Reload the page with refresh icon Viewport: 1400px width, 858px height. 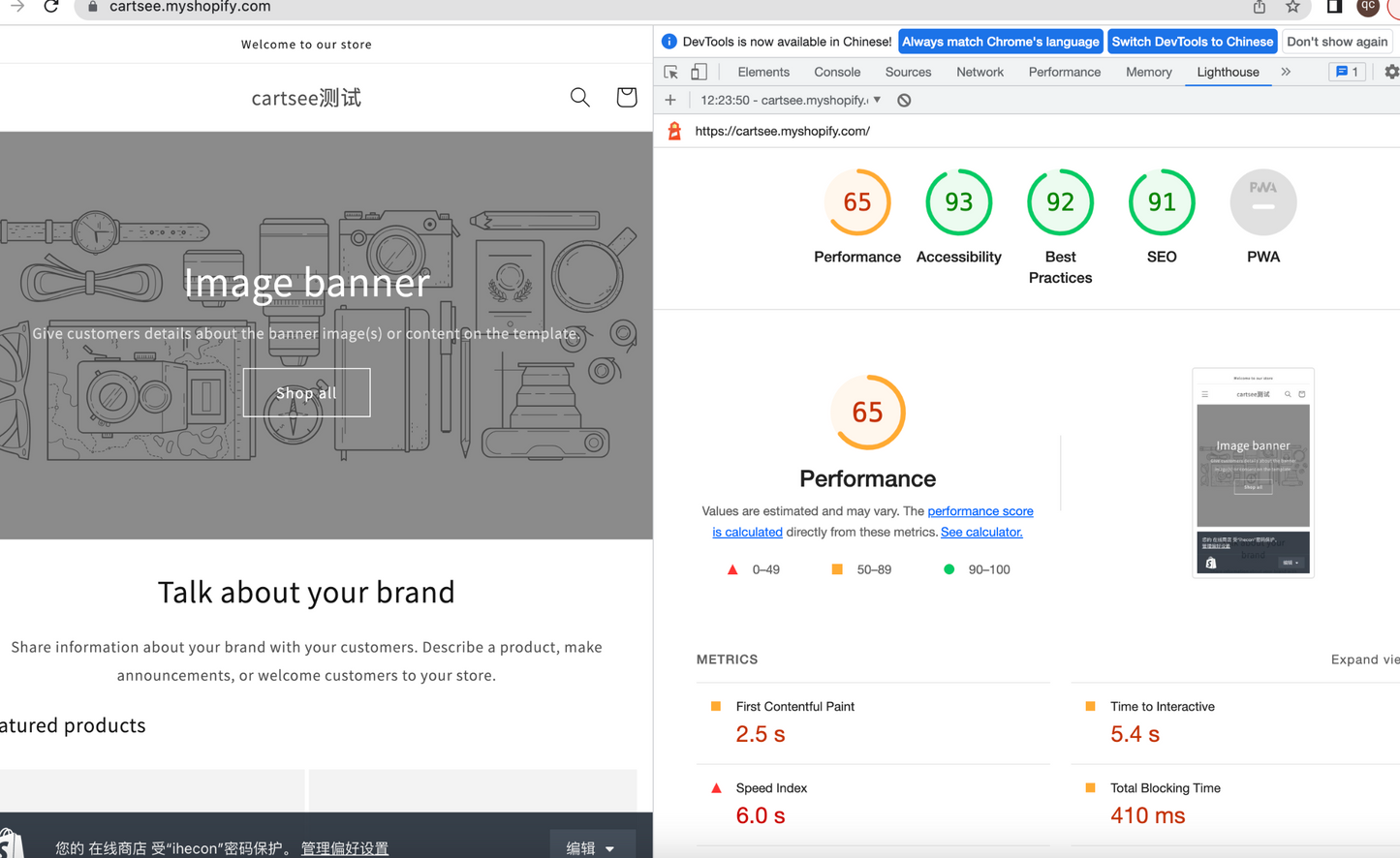point(50,6)
